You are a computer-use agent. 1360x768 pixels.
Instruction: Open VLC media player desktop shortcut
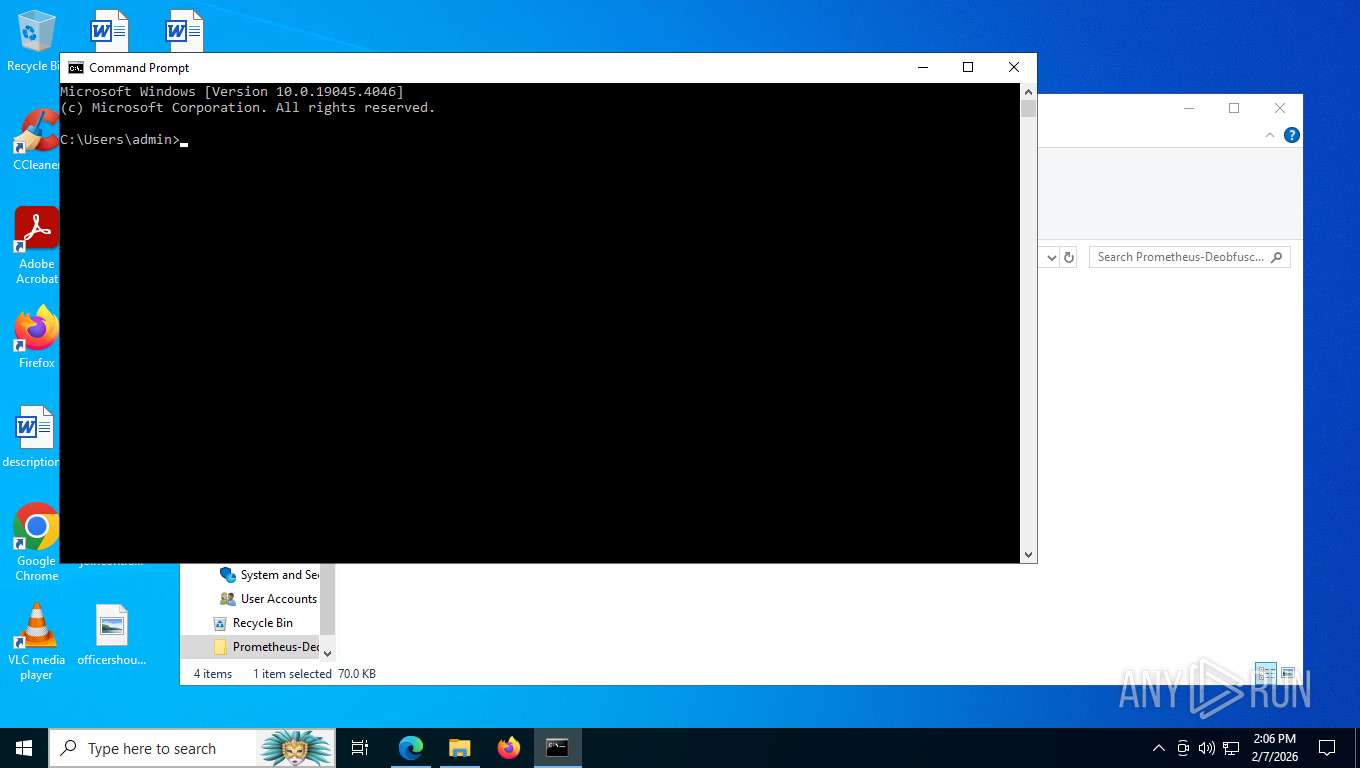[x=37, y=641]
